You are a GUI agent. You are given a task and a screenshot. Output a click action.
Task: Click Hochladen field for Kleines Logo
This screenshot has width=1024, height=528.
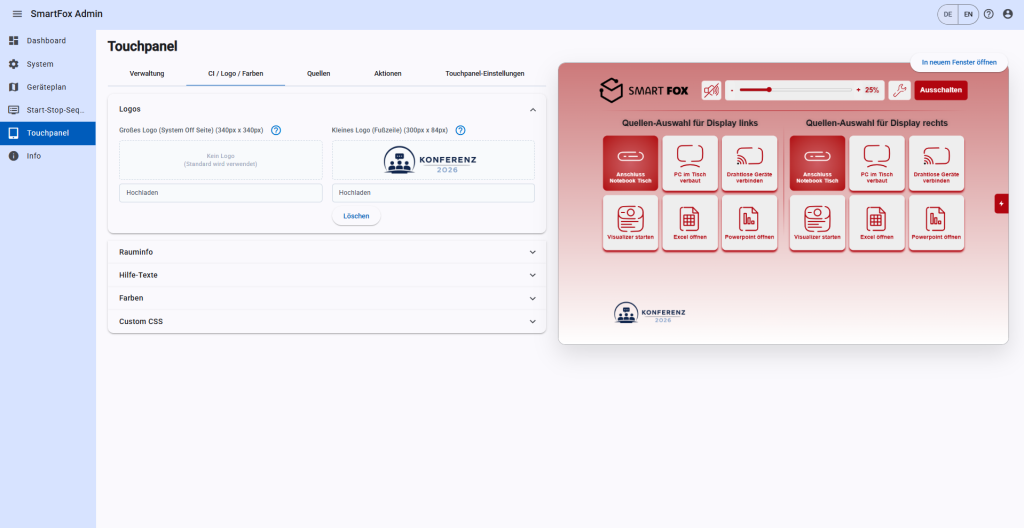point(433,193)
